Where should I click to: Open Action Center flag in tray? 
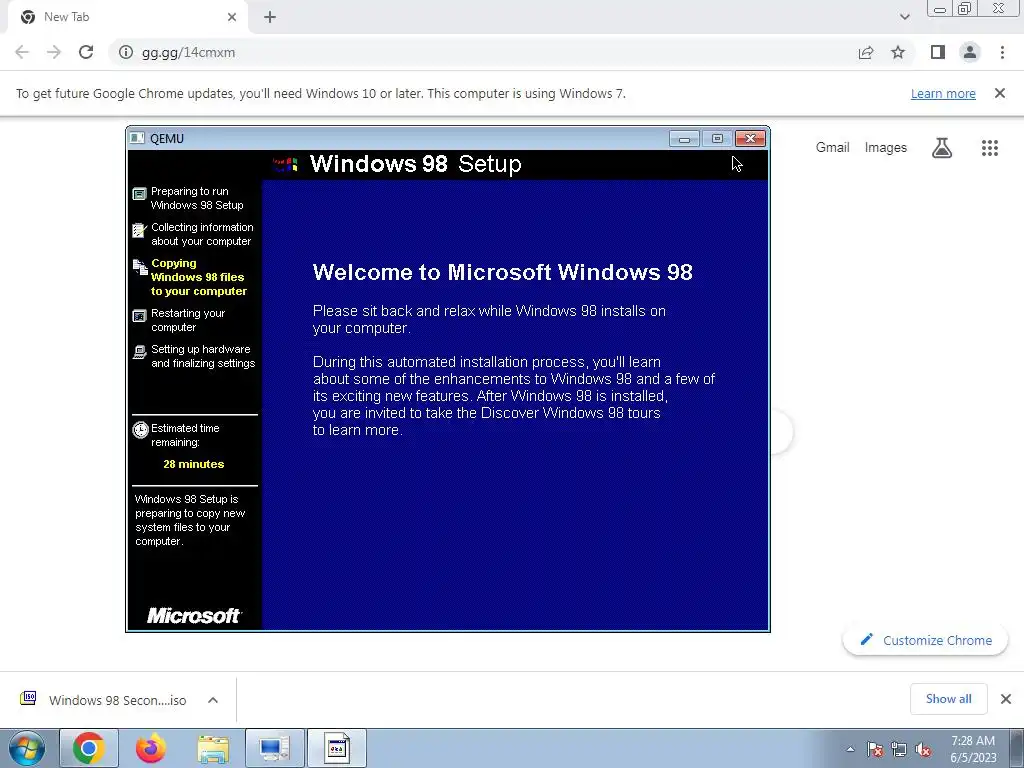875,749
